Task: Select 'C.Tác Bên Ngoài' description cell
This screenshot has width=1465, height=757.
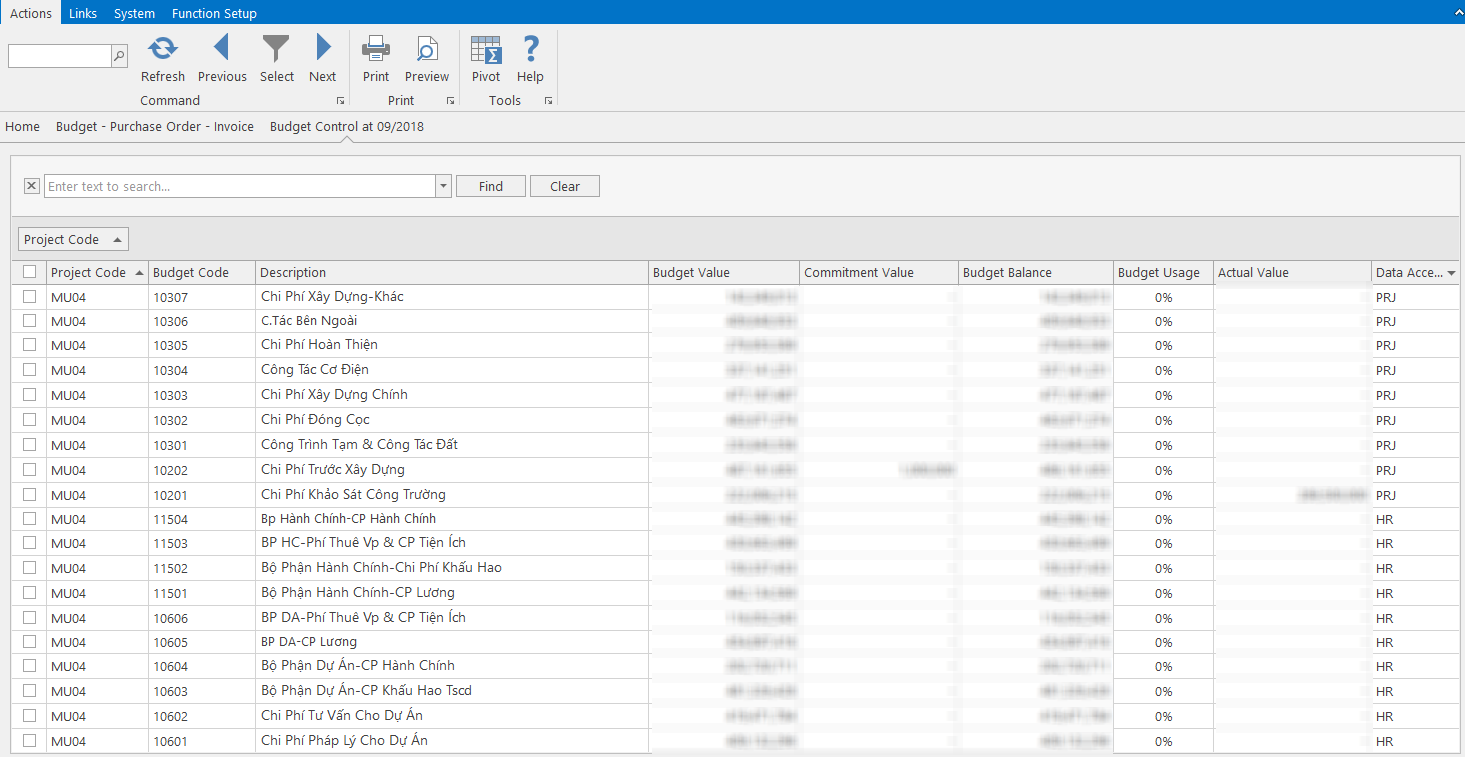Action: [x=452, y=321]
